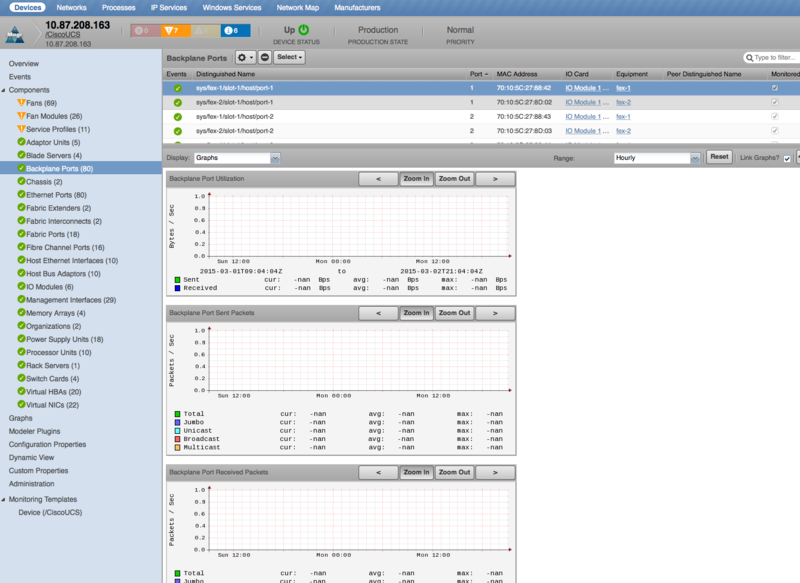
Task: Collapse the Monitoring Templates section
Action: [x=4, y=500]
